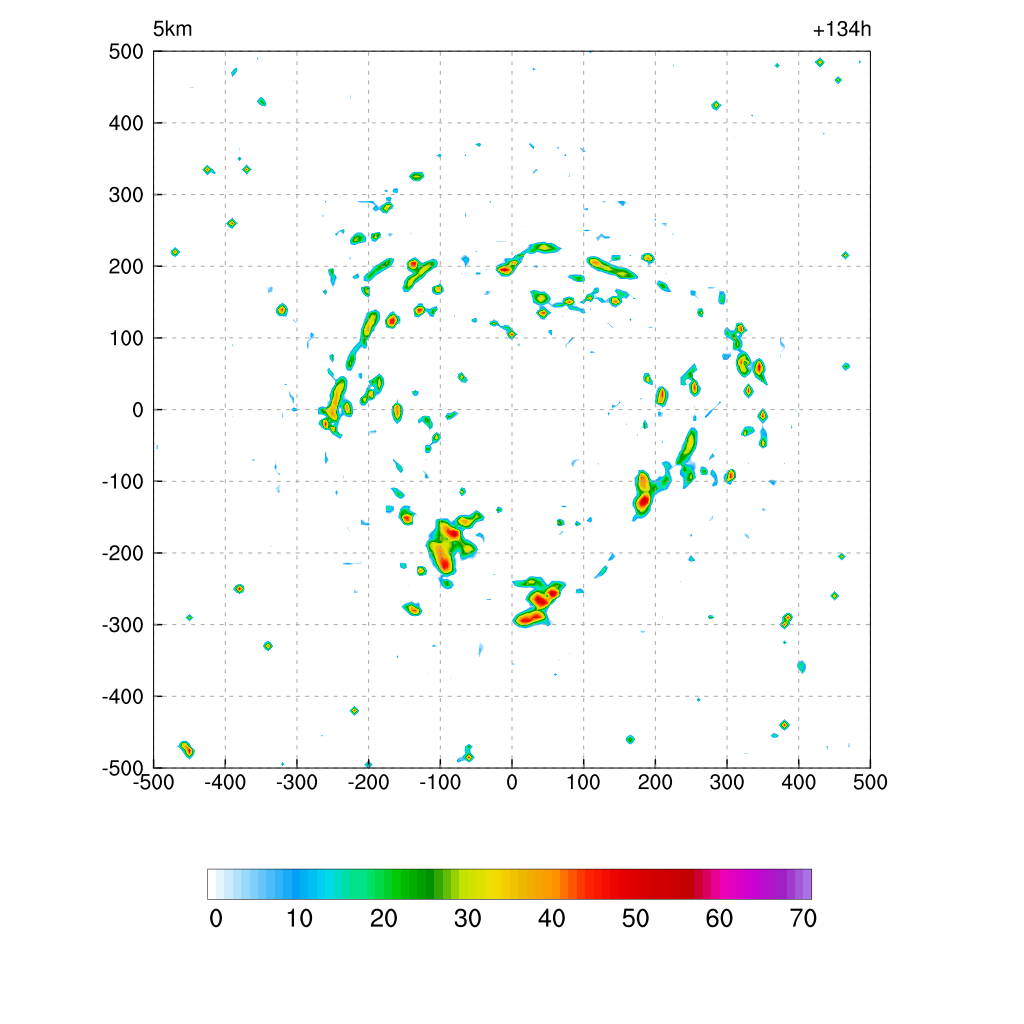Select x-axis tick label -300
The image size is (1024, 1024).
(x=297, y=782)
